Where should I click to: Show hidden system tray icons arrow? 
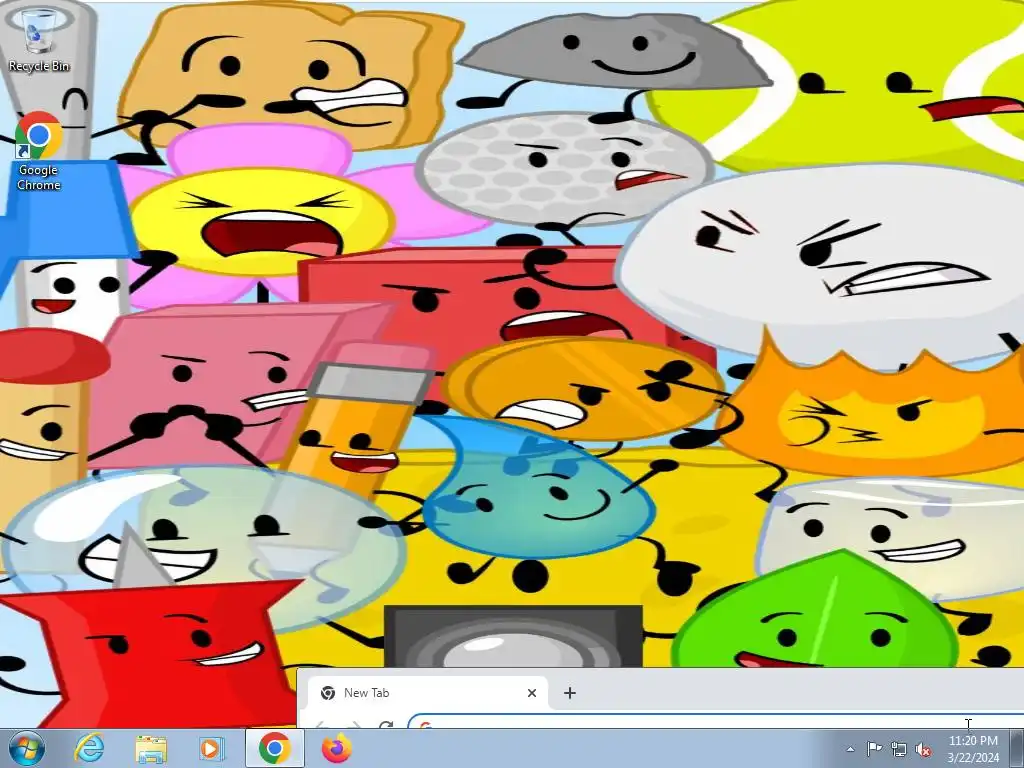[850, 749]
